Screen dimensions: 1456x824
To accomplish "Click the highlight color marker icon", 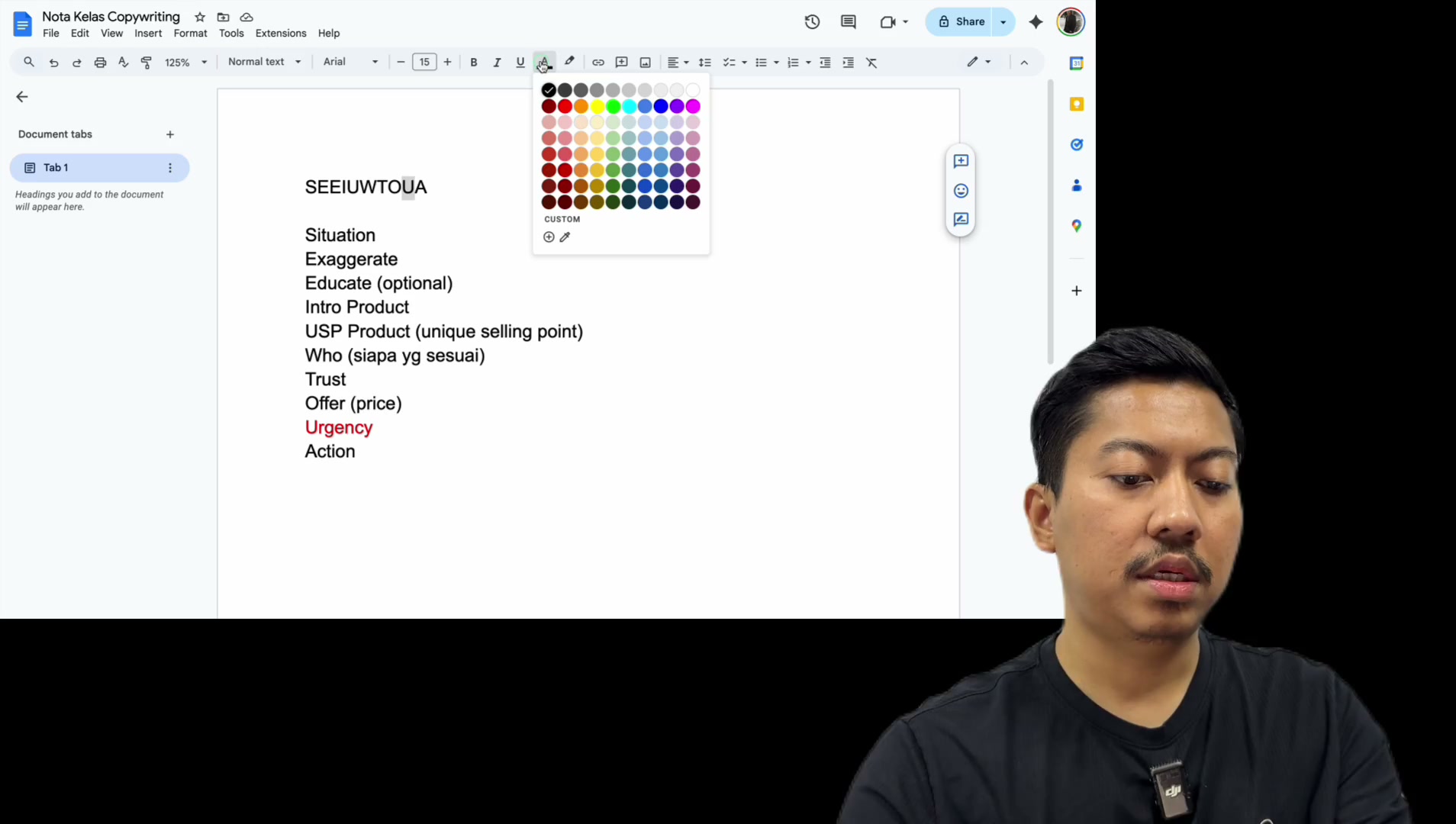I will (x=569, y=62).
